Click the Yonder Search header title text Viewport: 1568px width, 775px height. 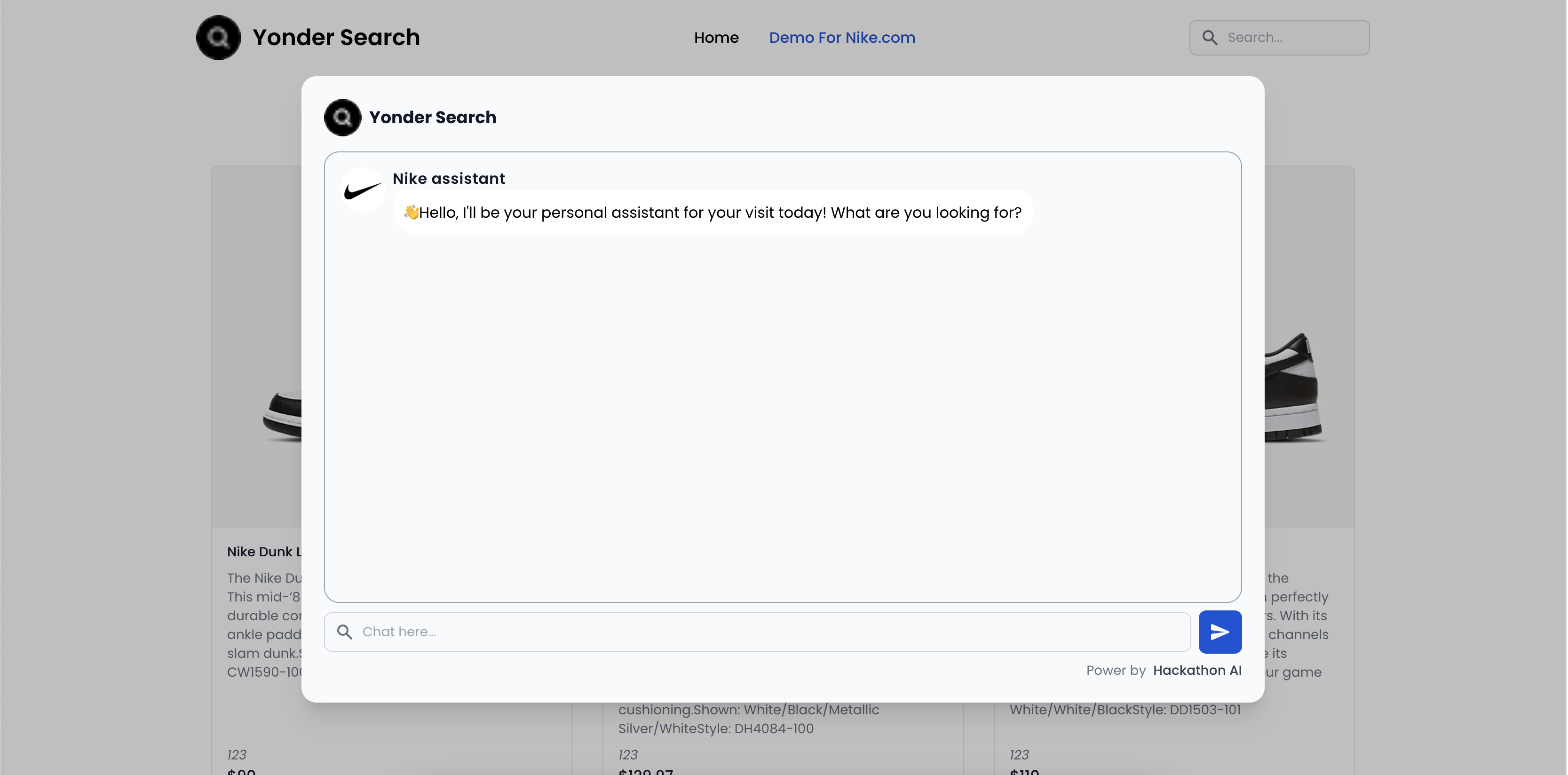336,38
